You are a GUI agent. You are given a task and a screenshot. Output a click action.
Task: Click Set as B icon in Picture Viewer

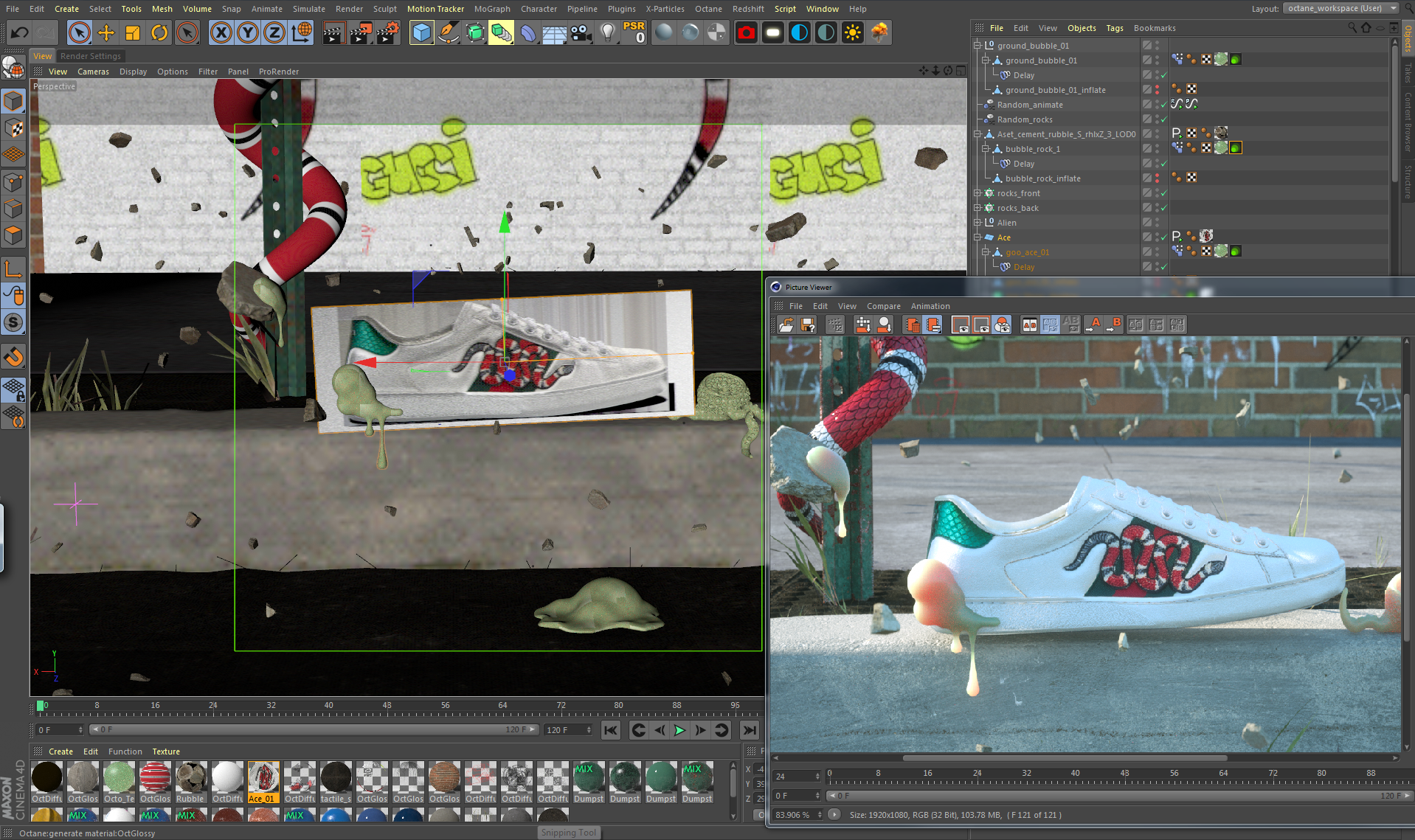1114,324
